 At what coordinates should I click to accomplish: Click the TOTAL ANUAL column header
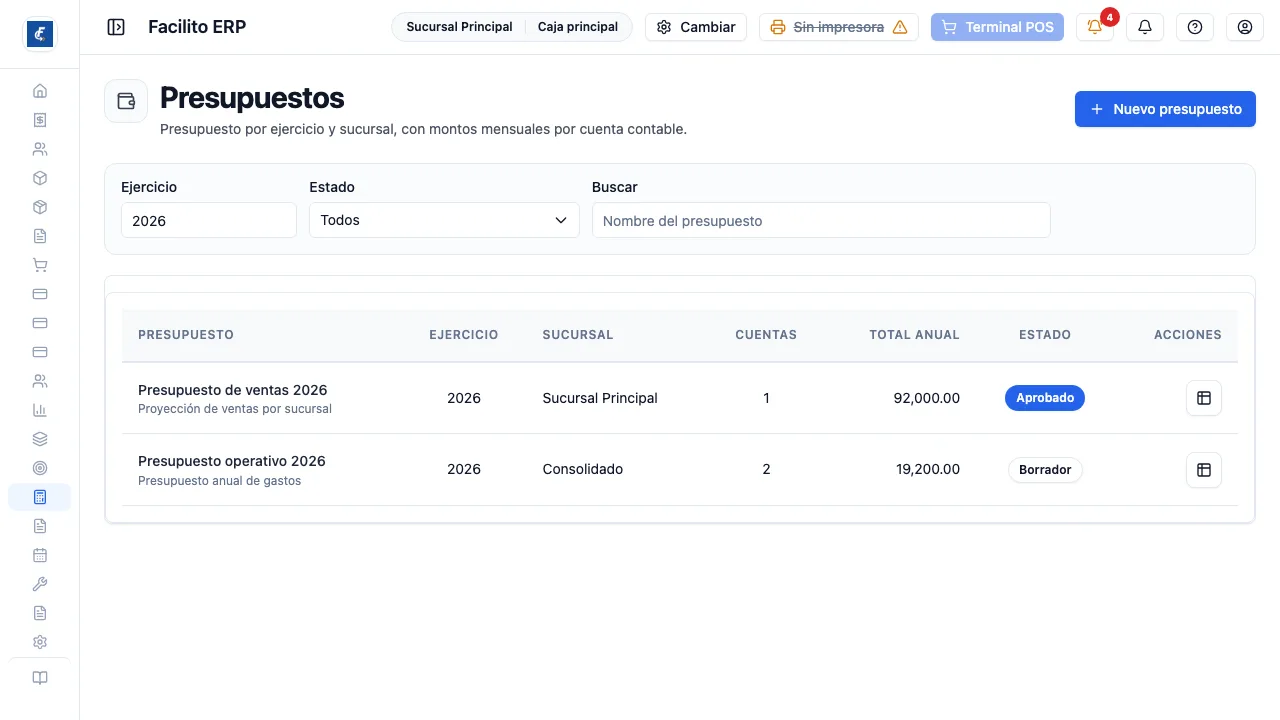click(915, 335)
